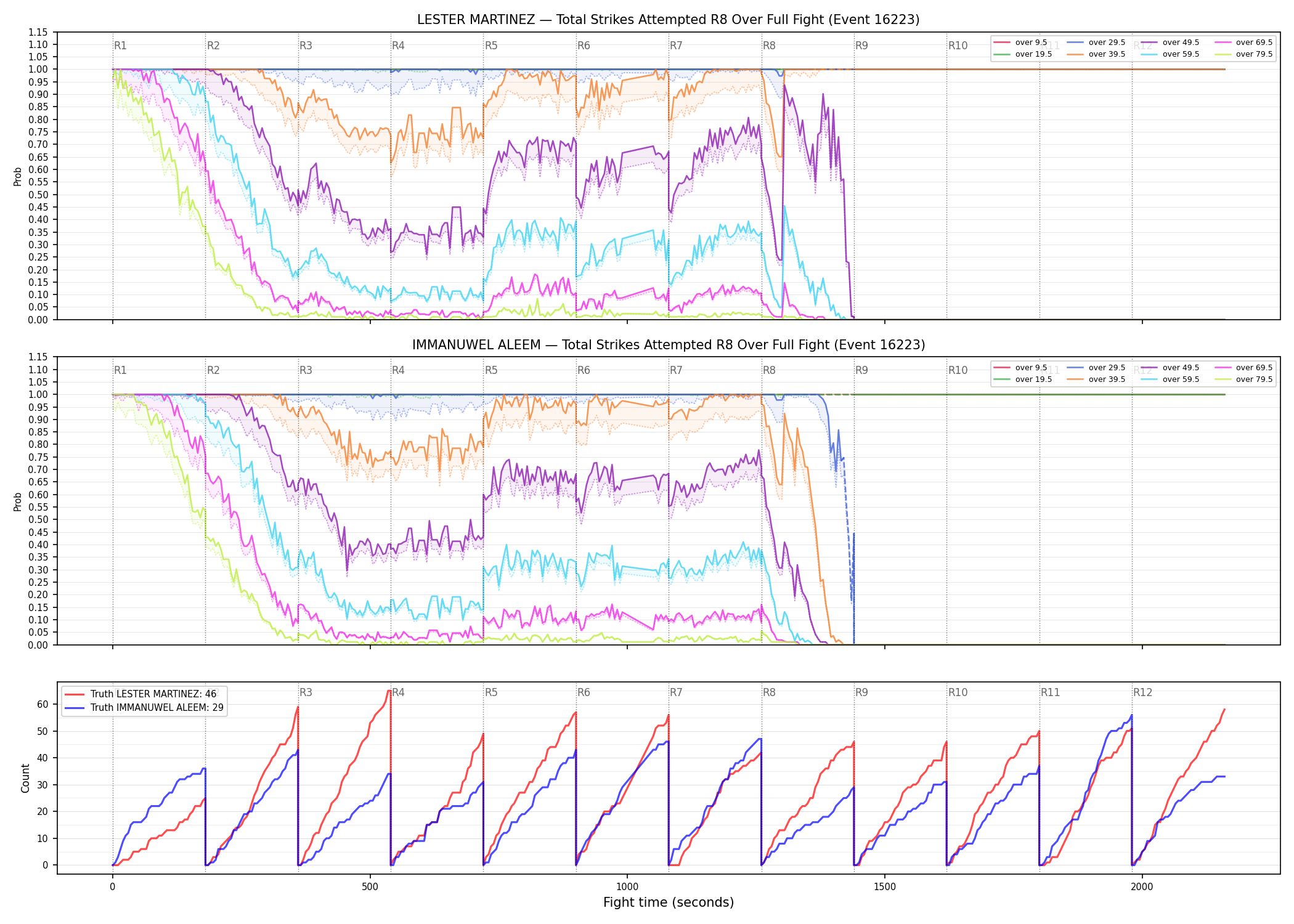Click the 'Prob' y-axis label of Martinez chart
Viewport: 1294px width, 924px height.
coord(18,176)
